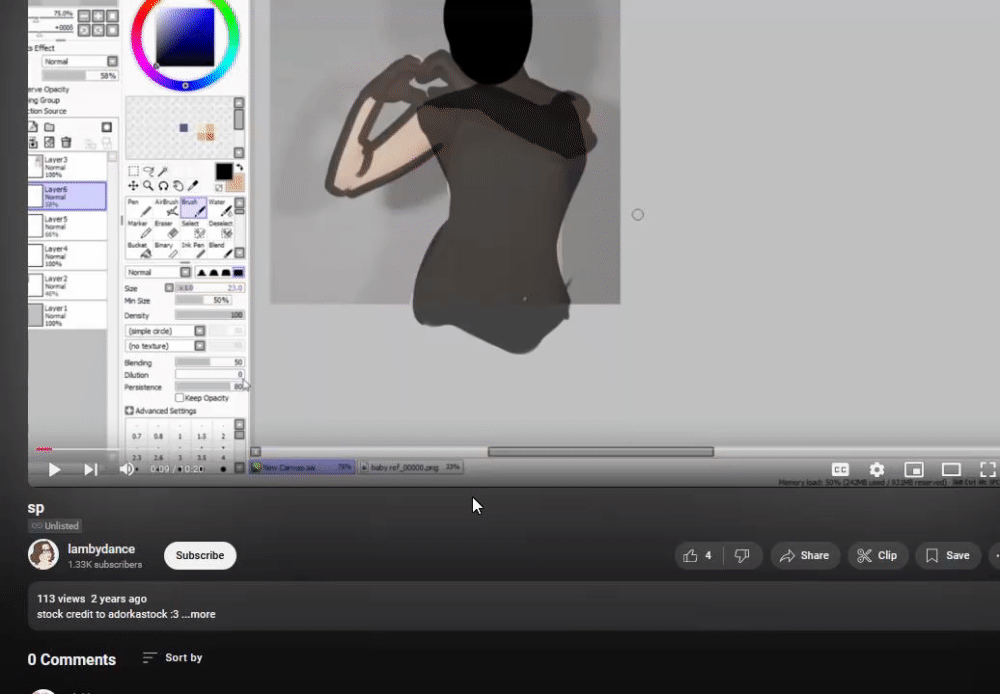Activate the magic wand tool
The height and width of the screenshot is (694, 1000).
[163, 171]
